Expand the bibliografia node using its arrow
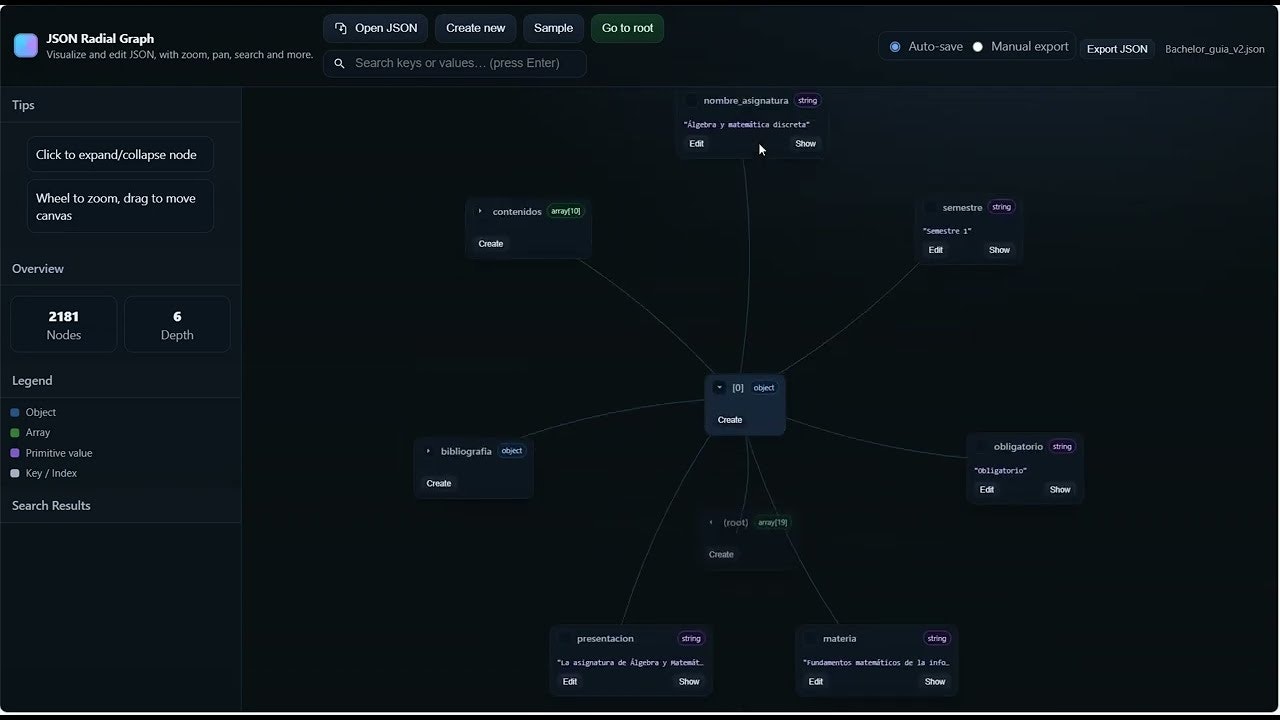The image size is (1280, 720). [429, 451]
